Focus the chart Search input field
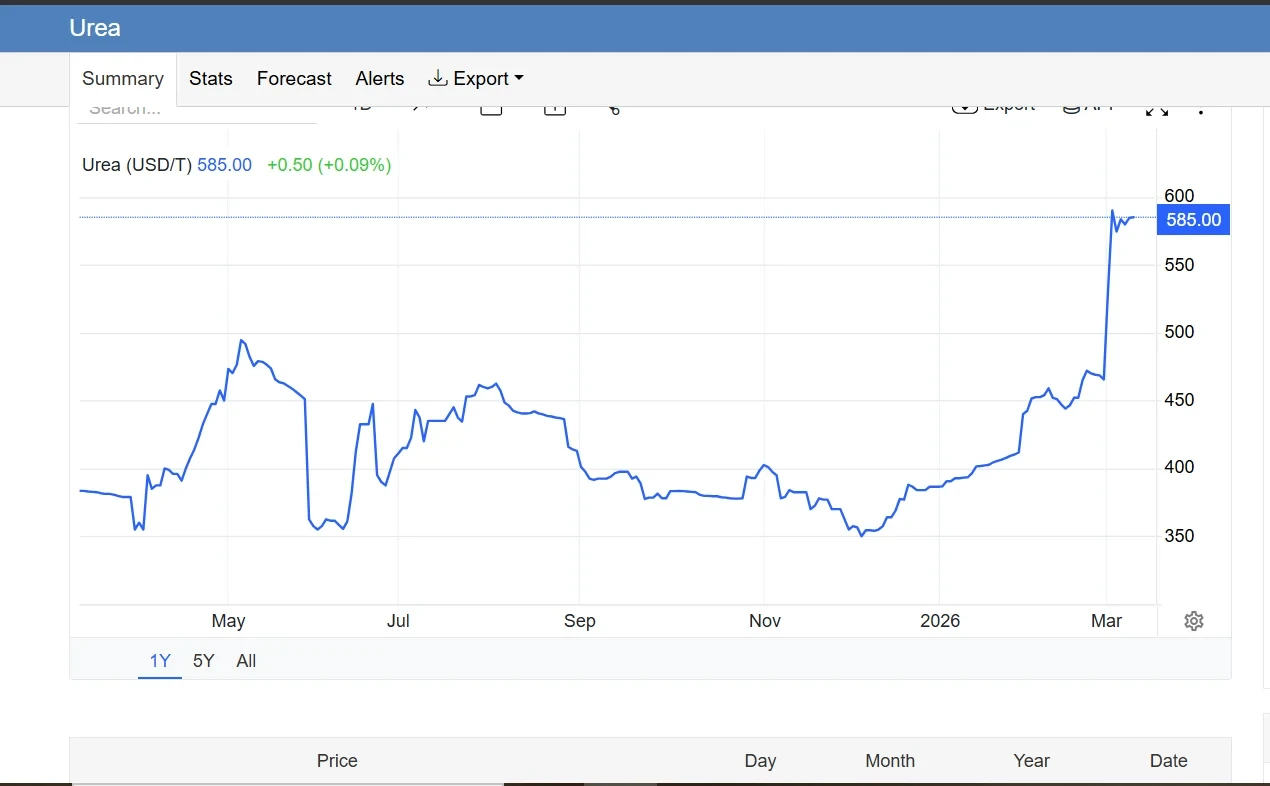Image resolution: width=1270 pixels, height=786 pixels. click(197, 110)
